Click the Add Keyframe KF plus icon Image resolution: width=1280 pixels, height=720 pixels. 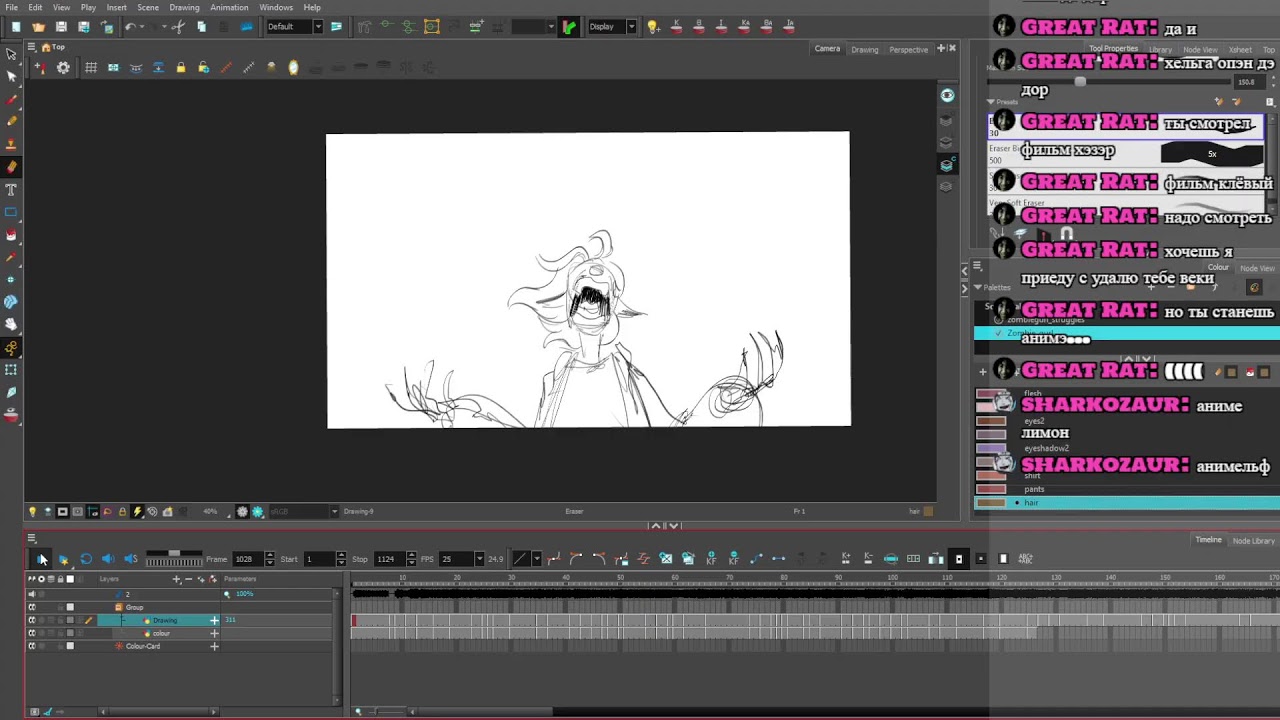coord(711,559)
